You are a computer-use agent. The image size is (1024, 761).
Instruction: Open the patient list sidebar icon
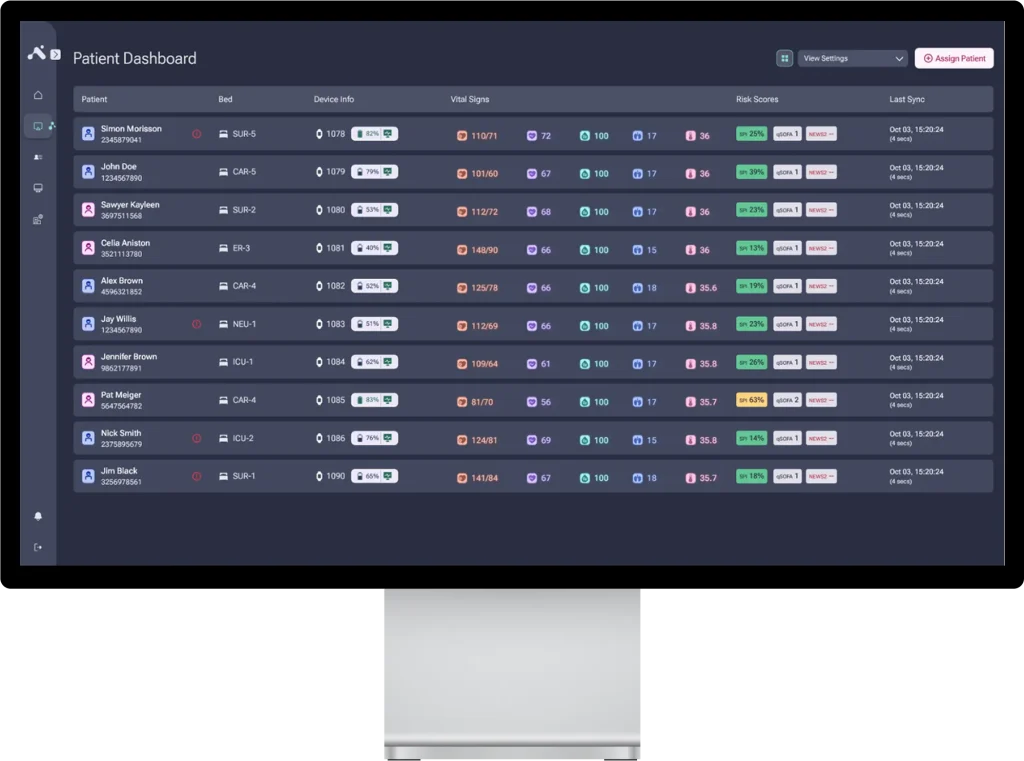coord(38,157)
